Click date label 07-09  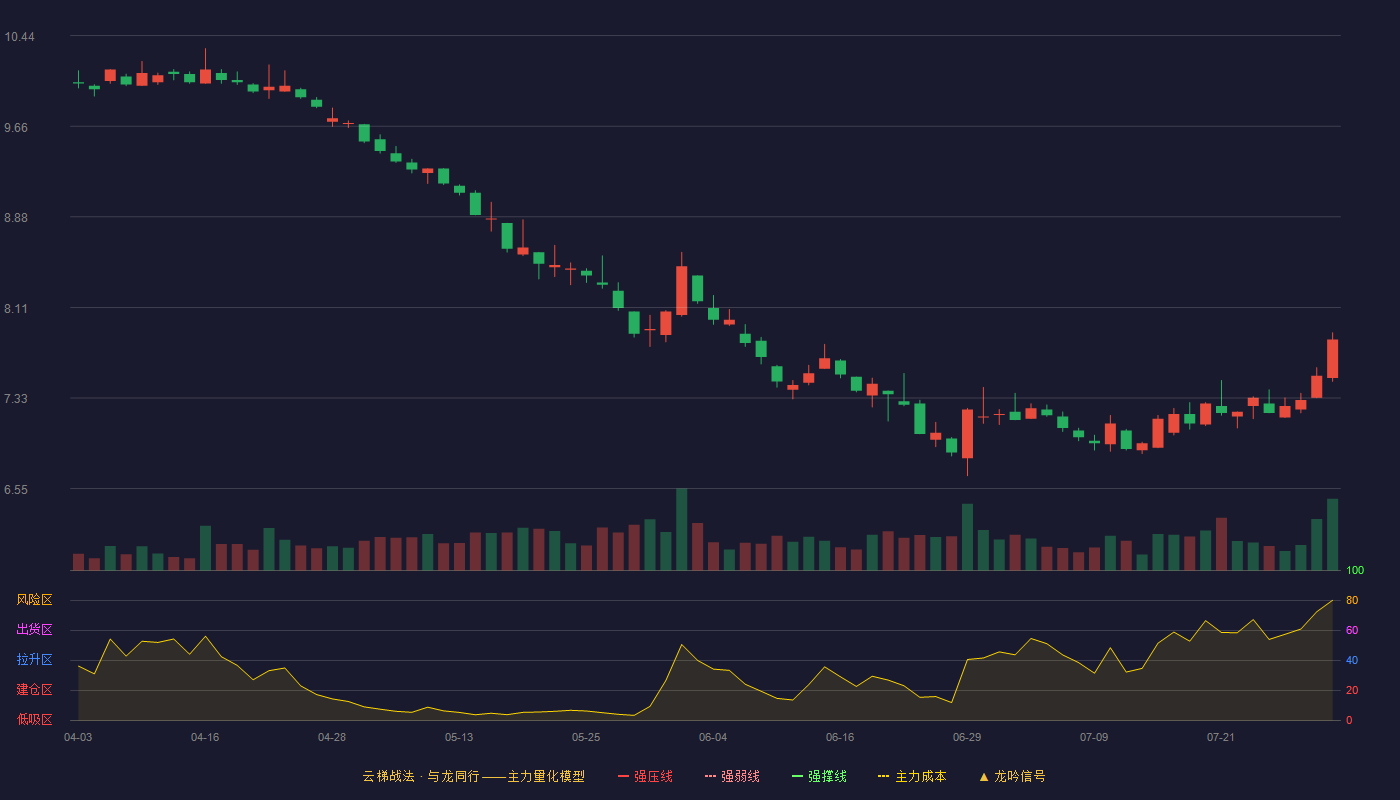(1094, 737)
